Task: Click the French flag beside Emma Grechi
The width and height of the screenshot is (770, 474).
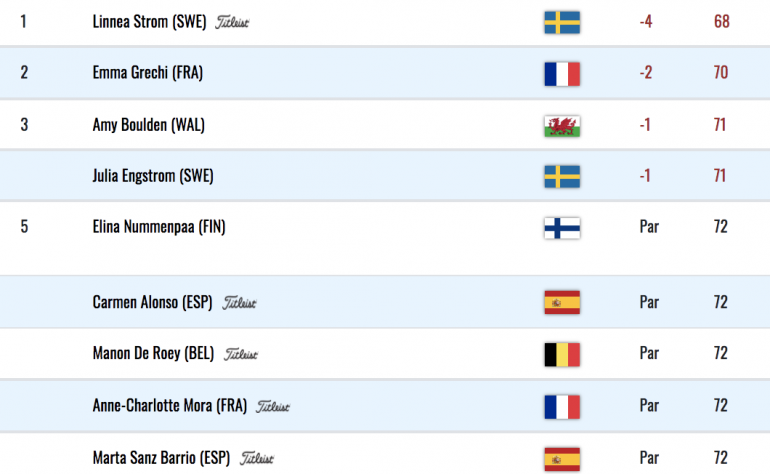Action: point(563,73)
